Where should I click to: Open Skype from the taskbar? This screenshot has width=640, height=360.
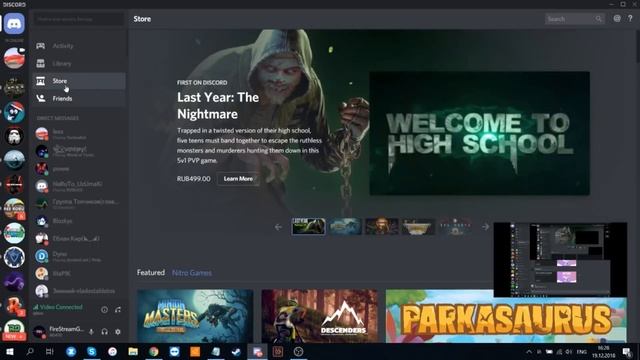pos(91,352)
